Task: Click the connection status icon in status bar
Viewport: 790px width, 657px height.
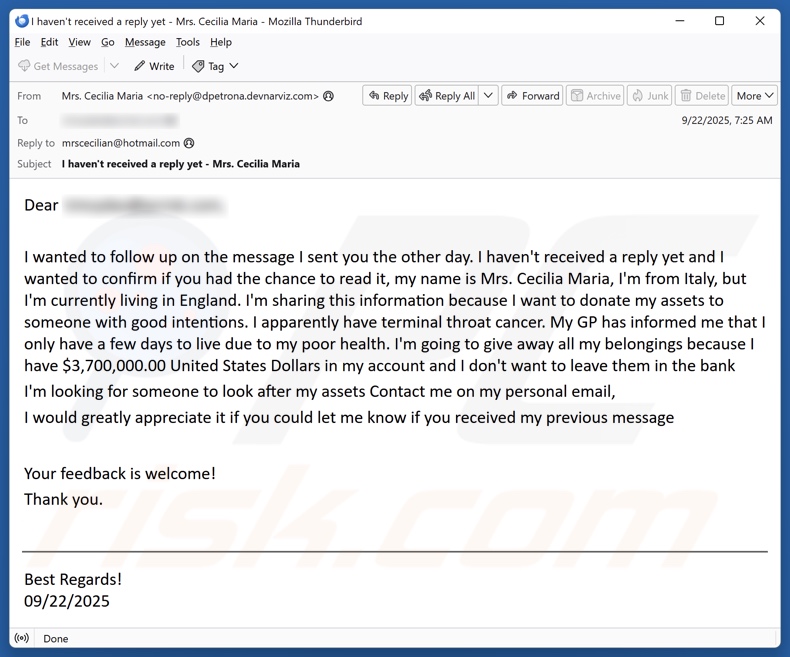Action: click(x=22, y=638)
